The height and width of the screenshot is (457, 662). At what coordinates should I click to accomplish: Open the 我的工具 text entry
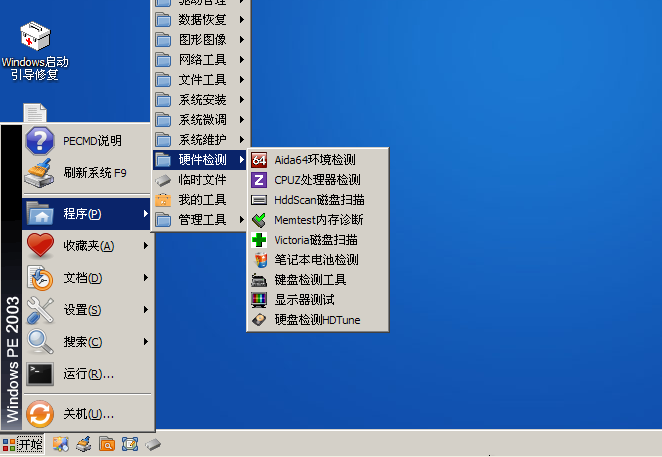(x=202, y=200)
